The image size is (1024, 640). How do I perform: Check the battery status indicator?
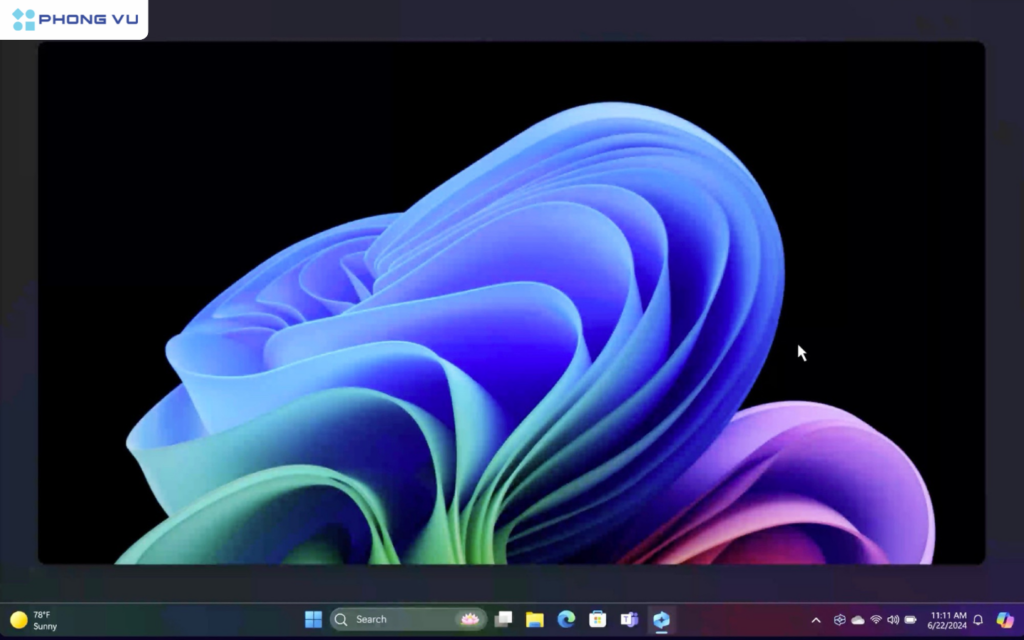[910, 618]
